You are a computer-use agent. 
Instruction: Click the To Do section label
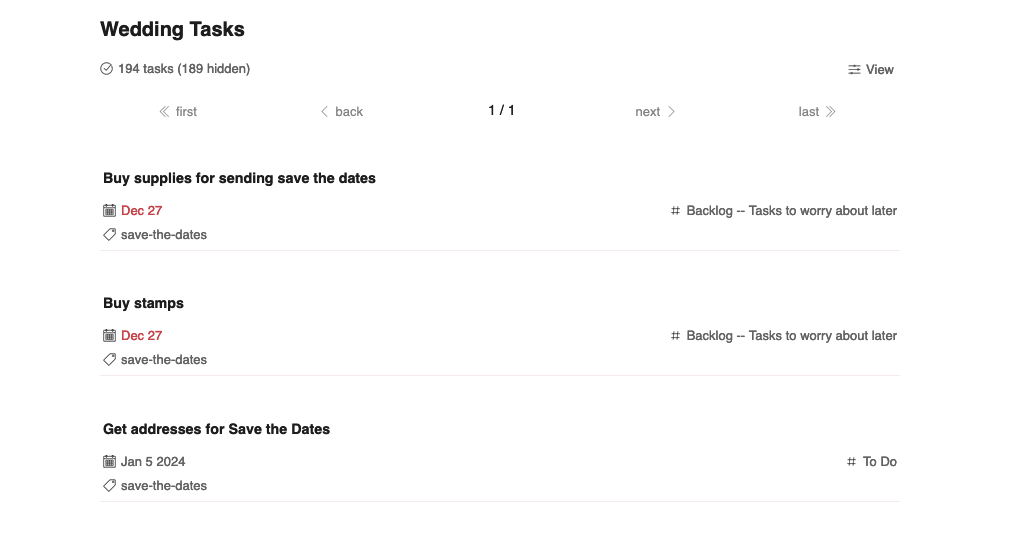(880, 462)
